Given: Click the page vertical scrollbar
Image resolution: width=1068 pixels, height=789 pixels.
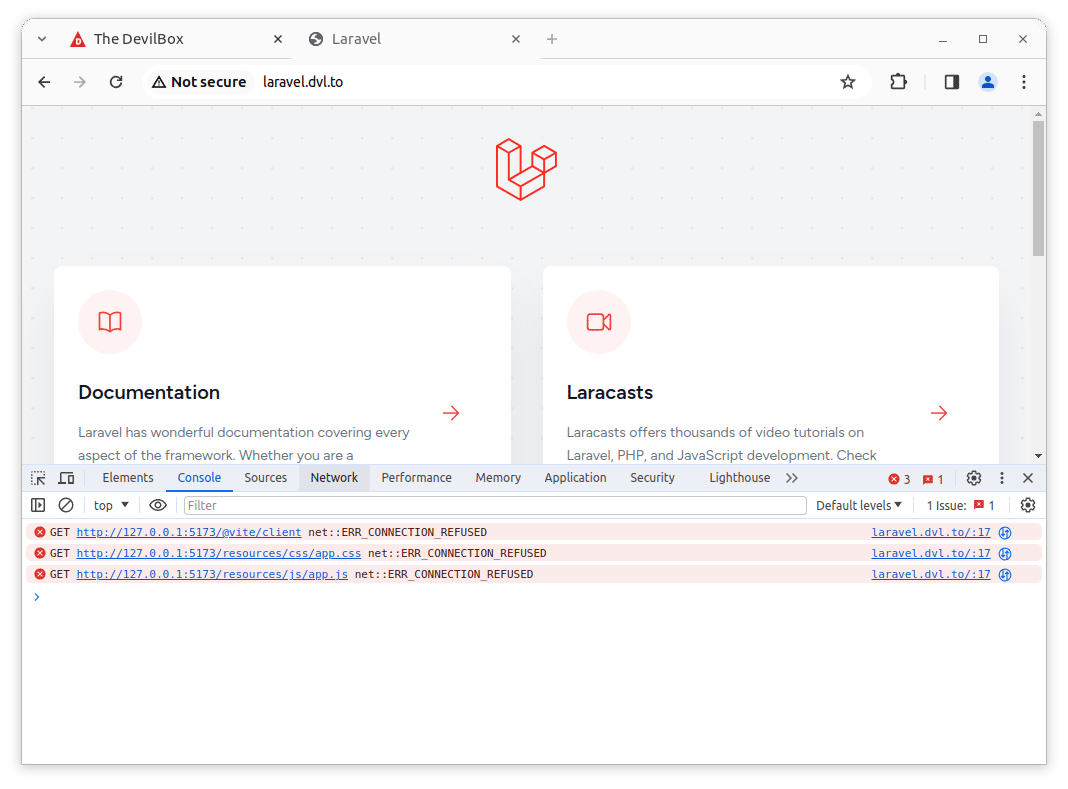Looking at the screenshot, I should tap(1038, 190).
